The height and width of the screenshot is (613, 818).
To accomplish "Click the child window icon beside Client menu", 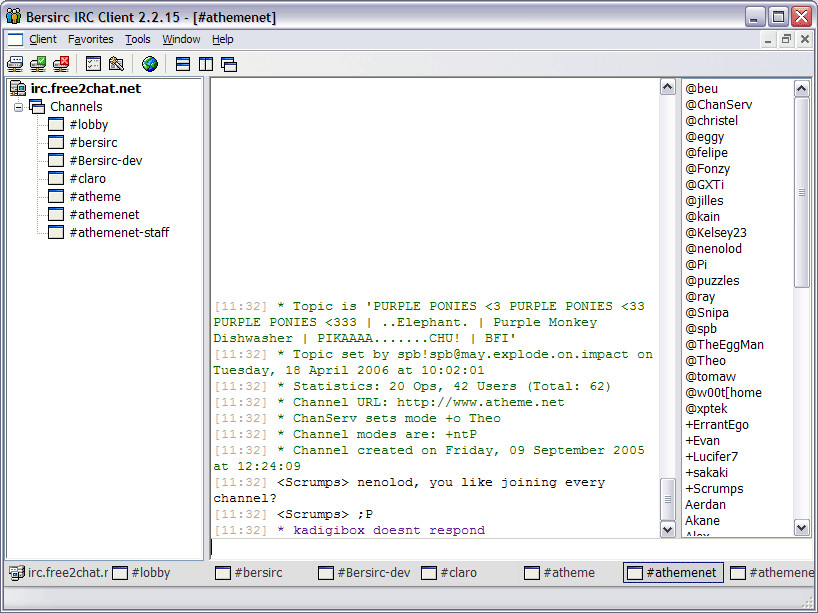I will [15, 39].
